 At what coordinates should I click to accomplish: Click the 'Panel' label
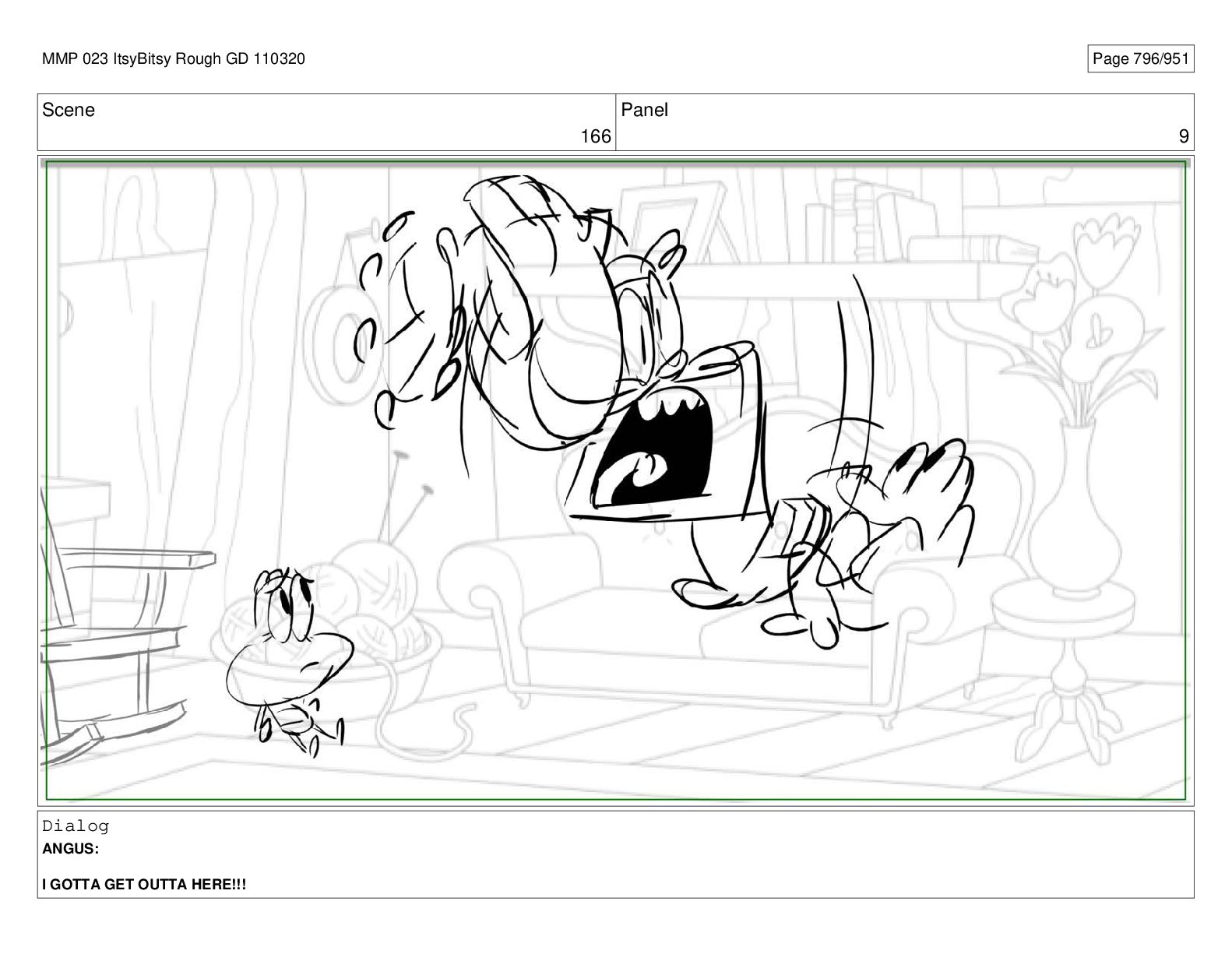[645, 110]
